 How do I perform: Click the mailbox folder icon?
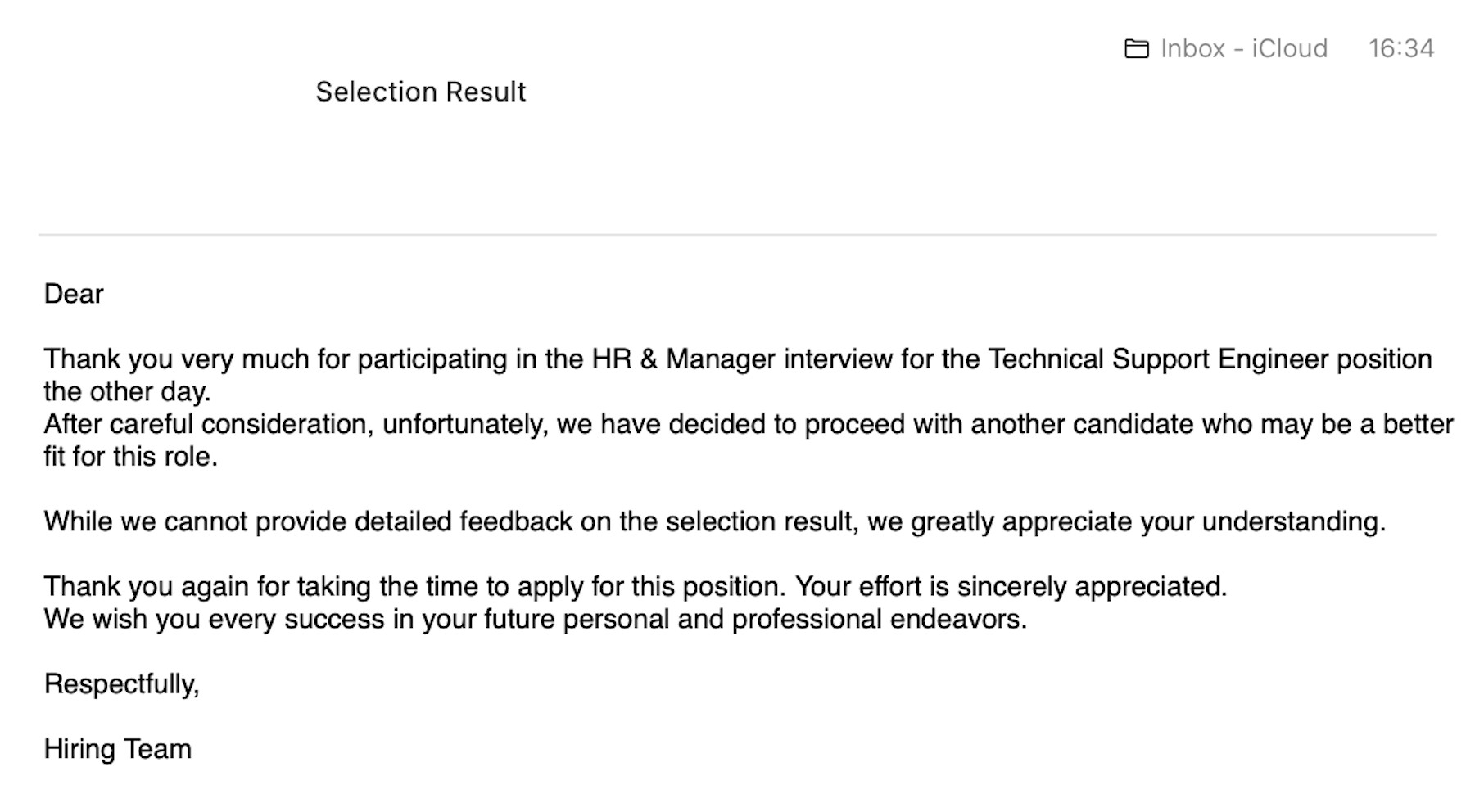(1136, 49)
